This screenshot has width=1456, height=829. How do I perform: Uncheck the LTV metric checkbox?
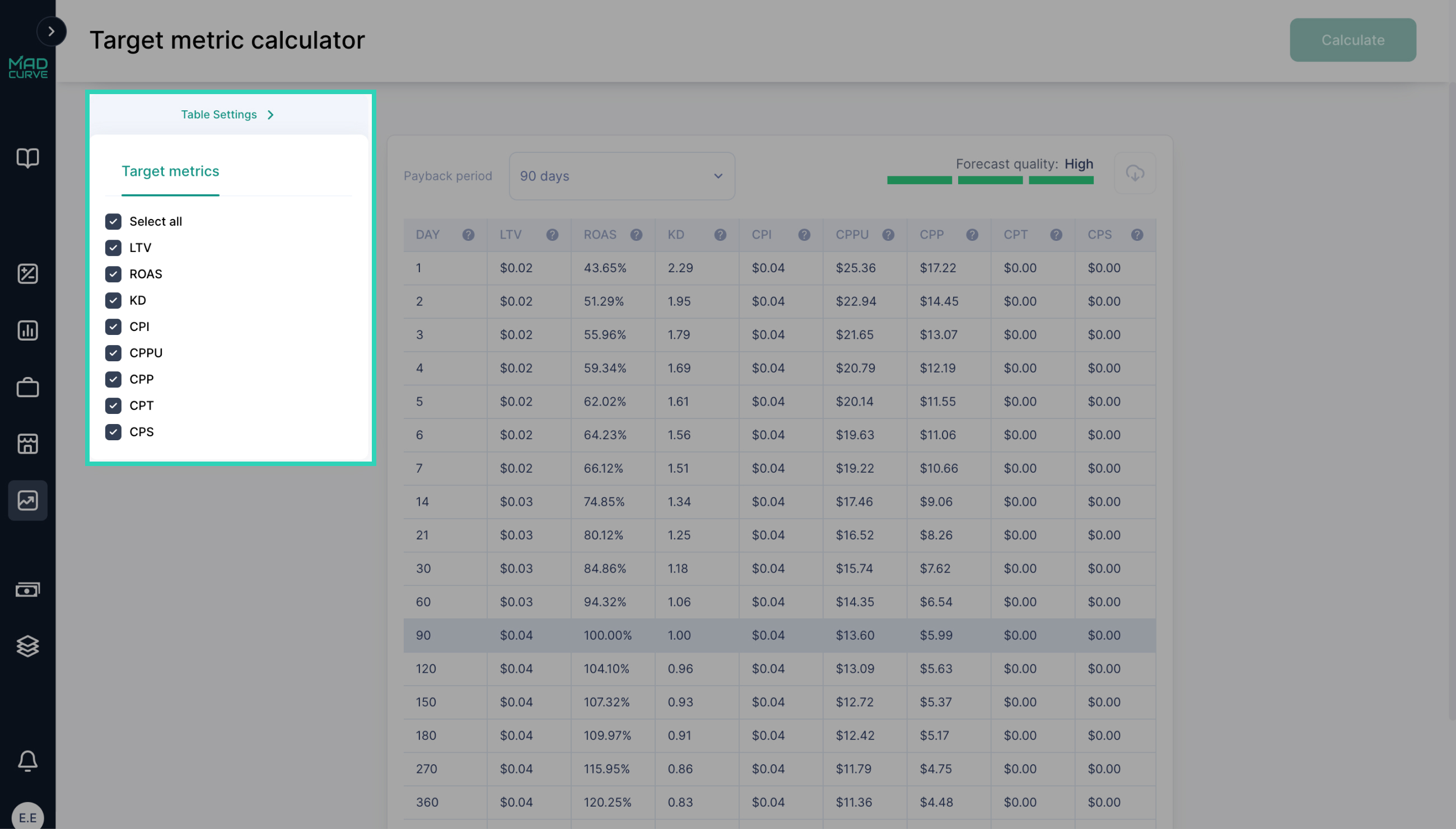tap(113, 248)
